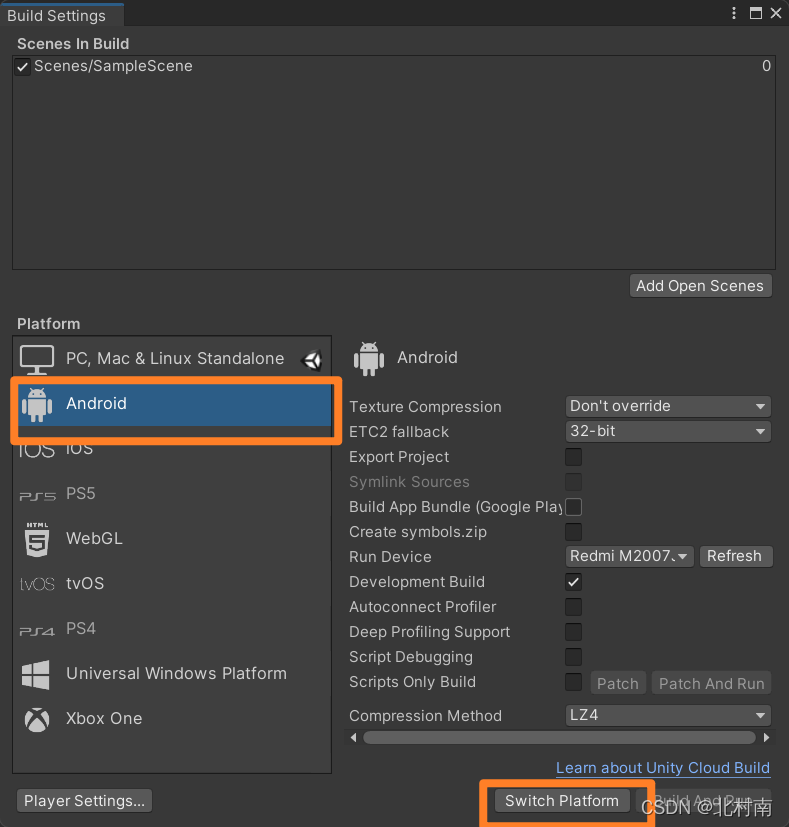This screenshot has width=789, height=827.
Task: Toggle the Deep Profiling Support checkbox
Action: point(573,632)
